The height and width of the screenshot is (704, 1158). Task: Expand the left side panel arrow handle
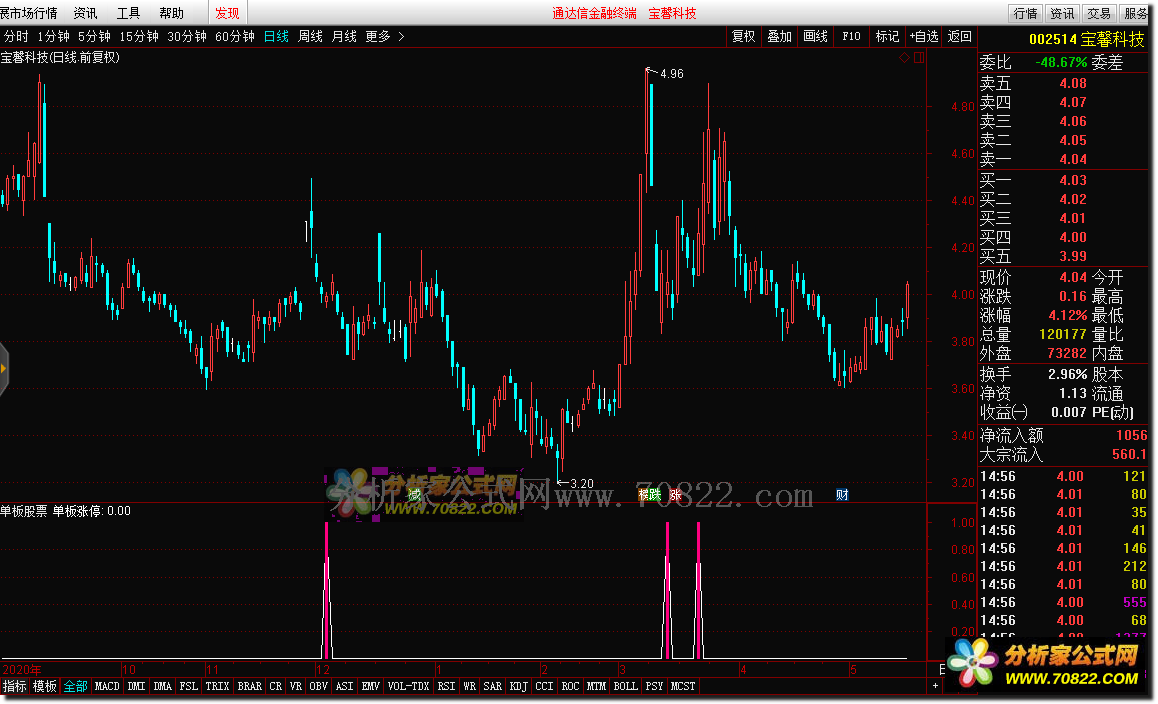4,369
